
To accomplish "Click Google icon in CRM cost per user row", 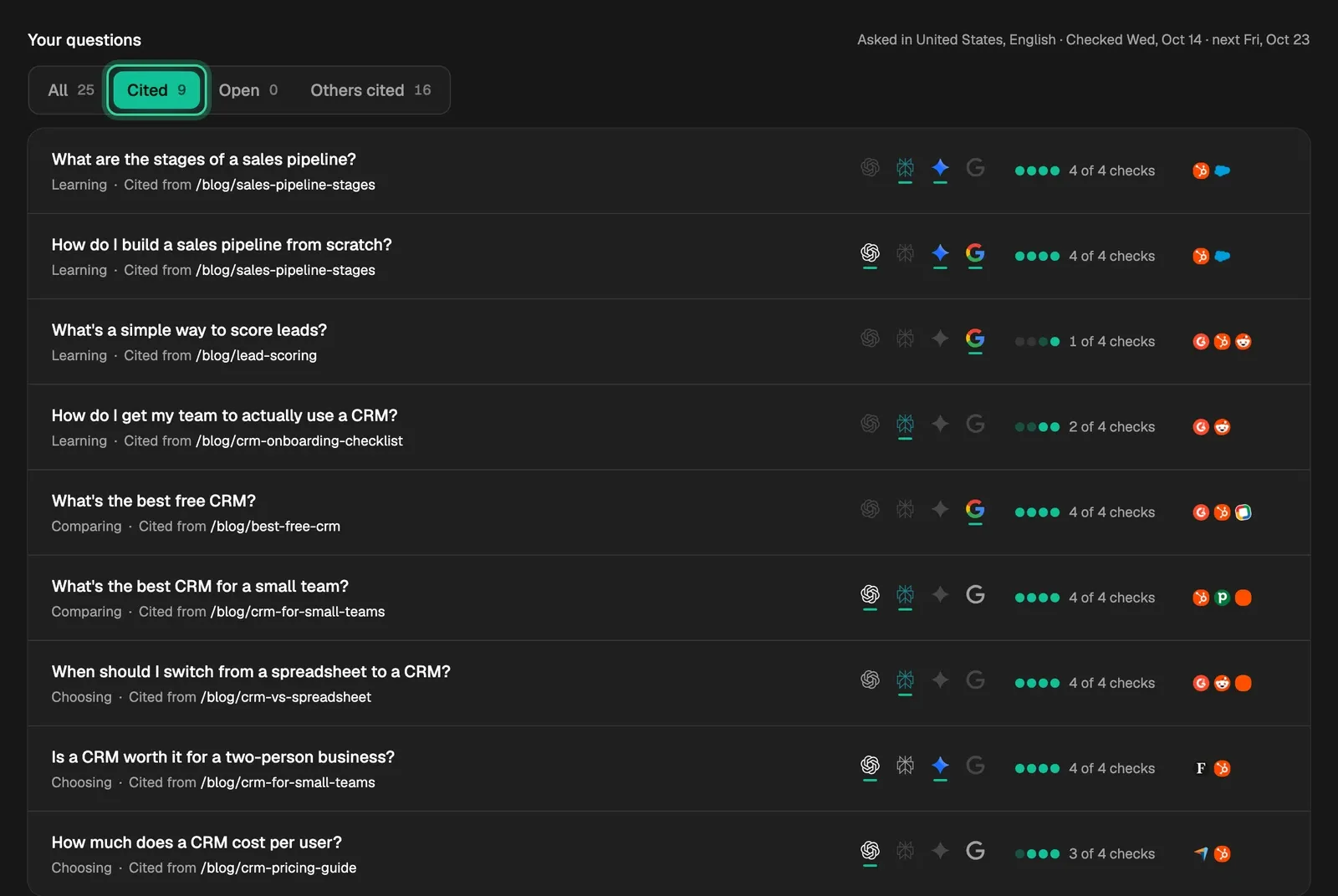I will coord(975,850).
